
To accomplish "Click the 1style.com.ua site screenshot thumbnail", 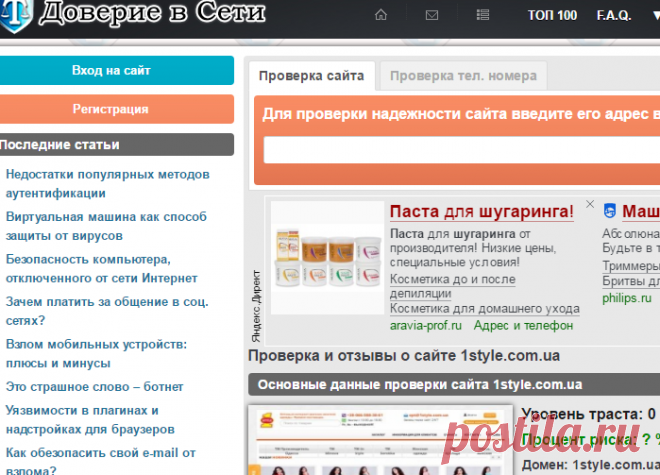I will point(381,440).
